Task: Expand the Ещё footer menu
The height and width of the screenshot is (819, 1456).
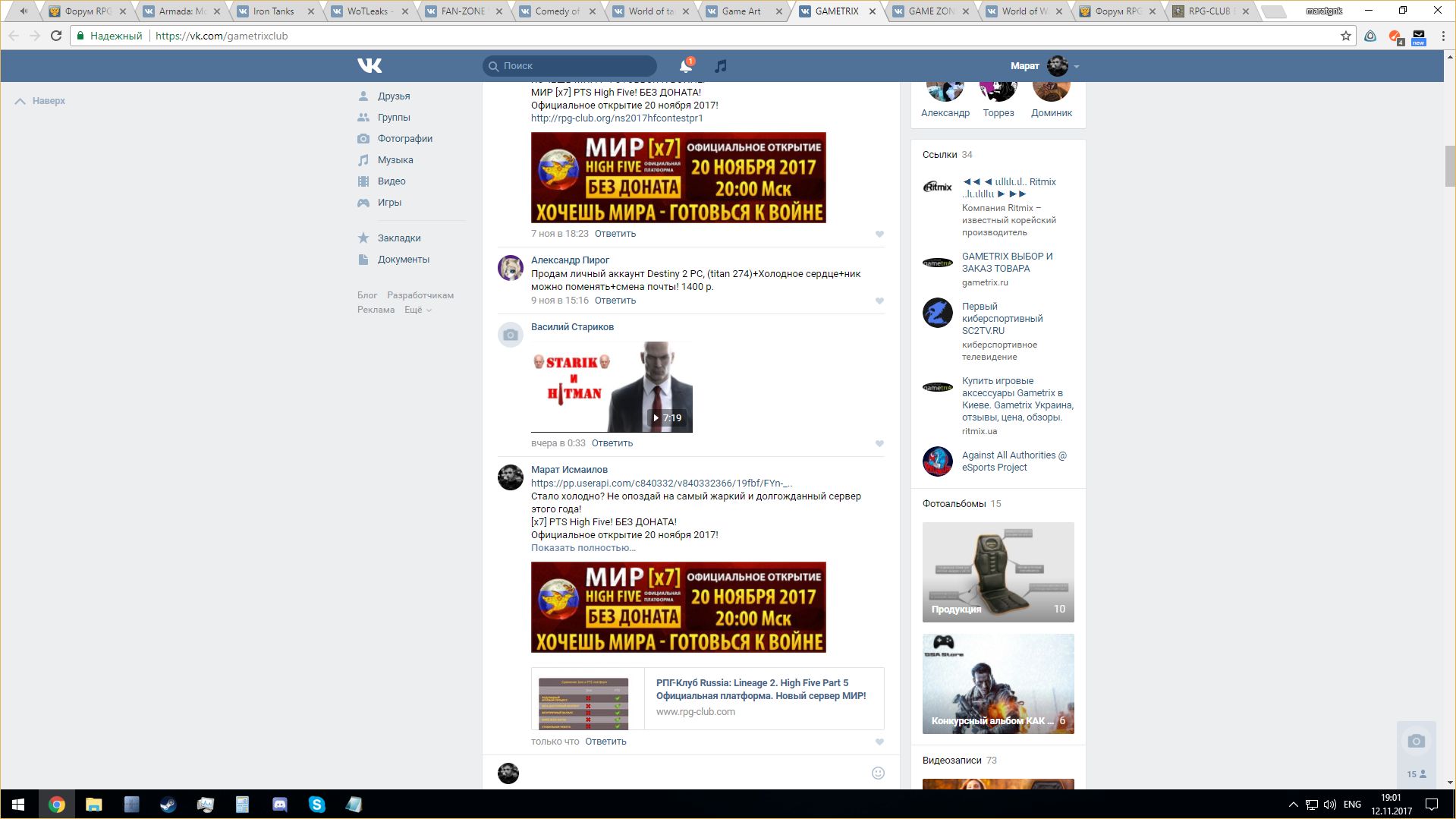Action: click(417, 310)
